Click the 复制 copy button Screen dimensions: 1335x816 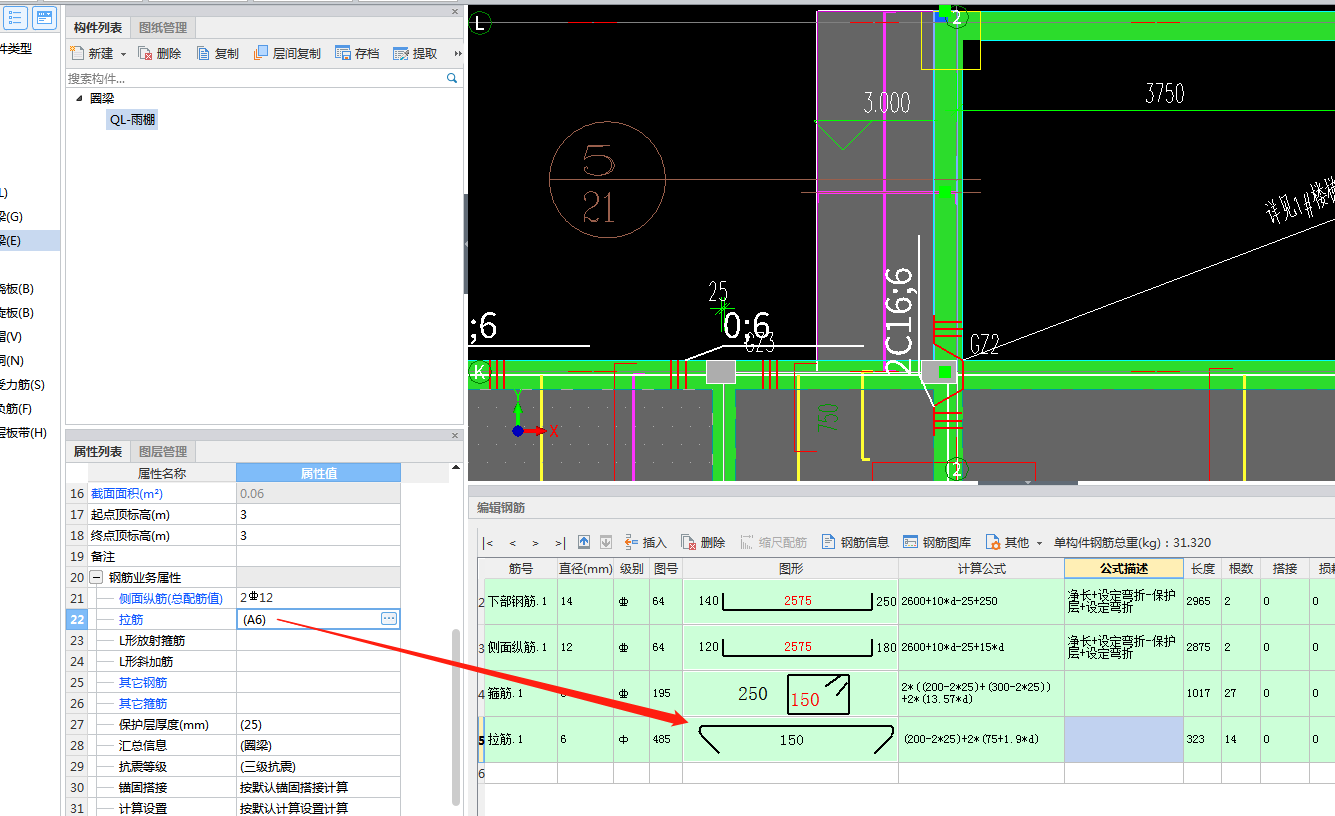218,53
